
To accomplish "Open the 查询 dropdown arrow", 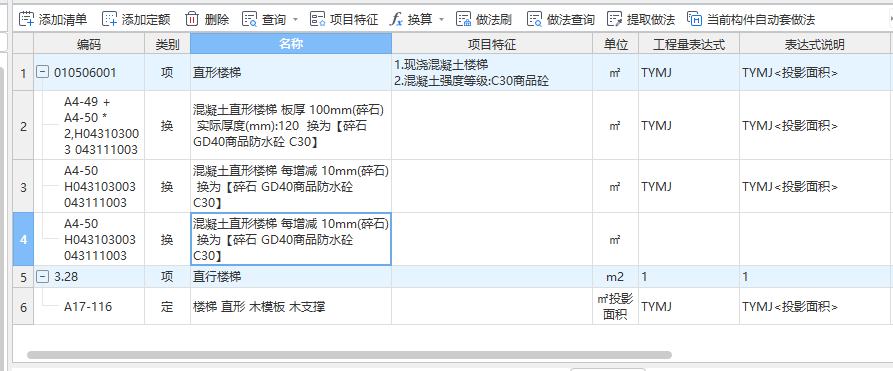I will point(295,20).
